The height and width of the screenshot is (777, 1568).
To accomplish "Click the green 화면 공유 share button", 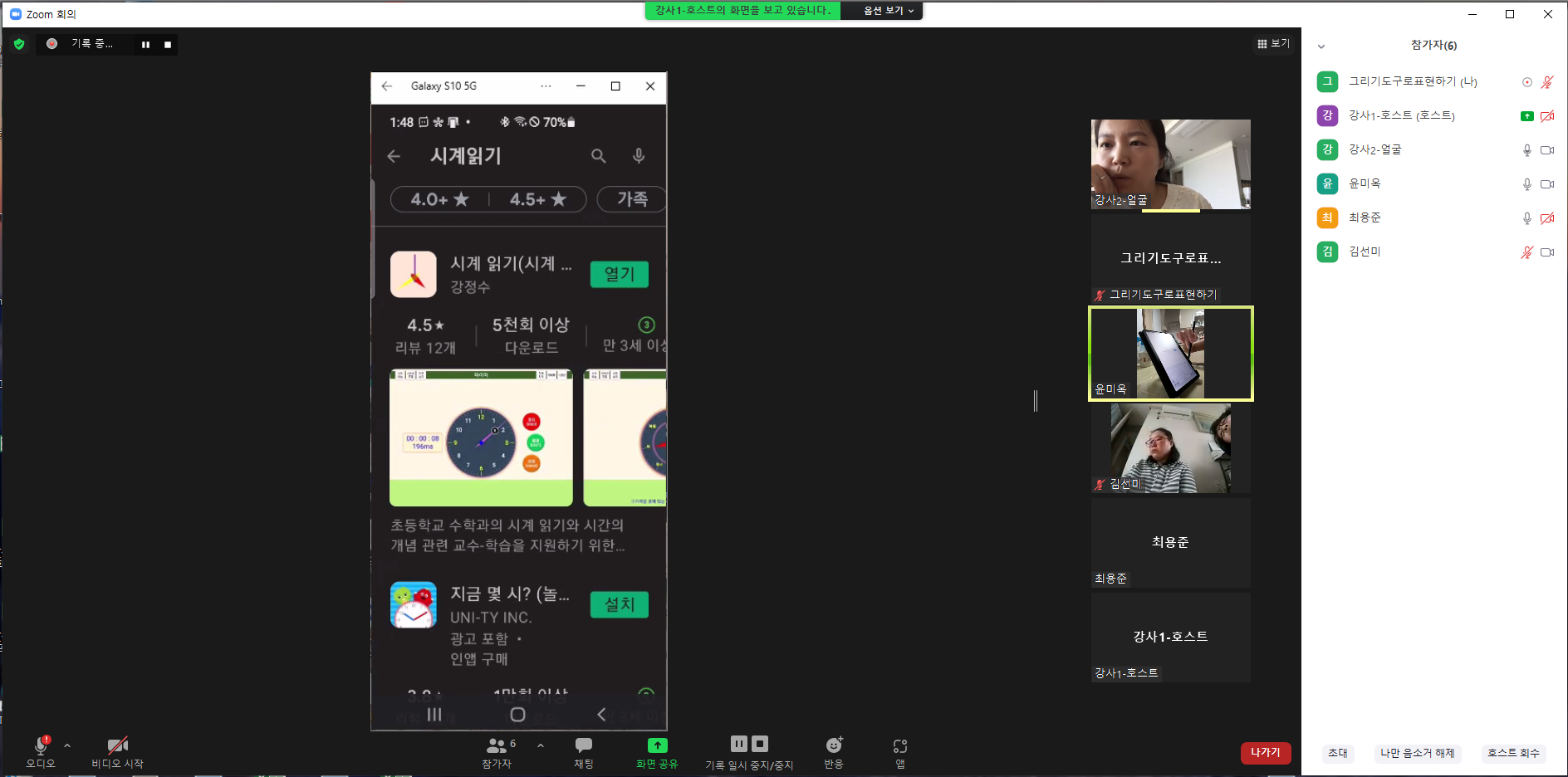I will [x=657, y=751].
